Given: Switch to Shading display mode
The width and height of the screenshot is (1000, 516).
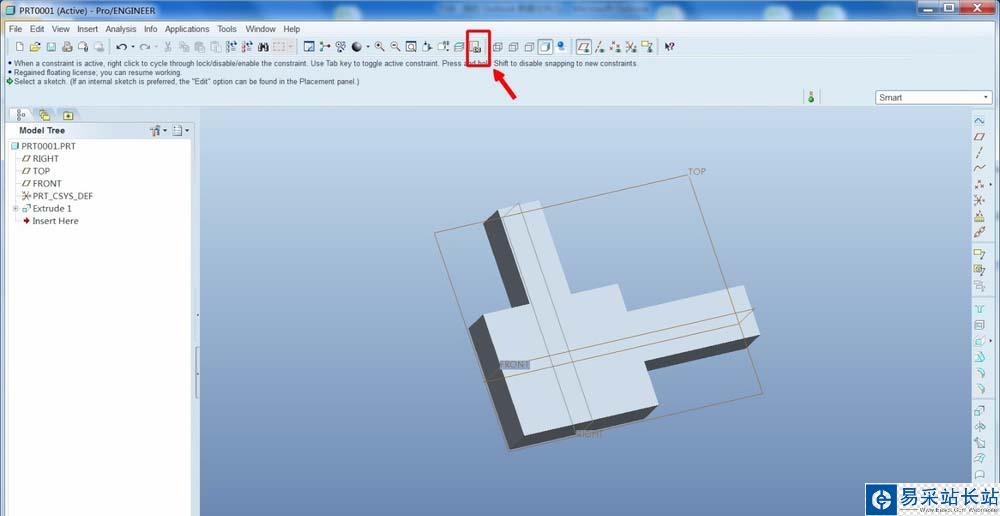Looking at the screenshot, I should click(x=545, y=47).
